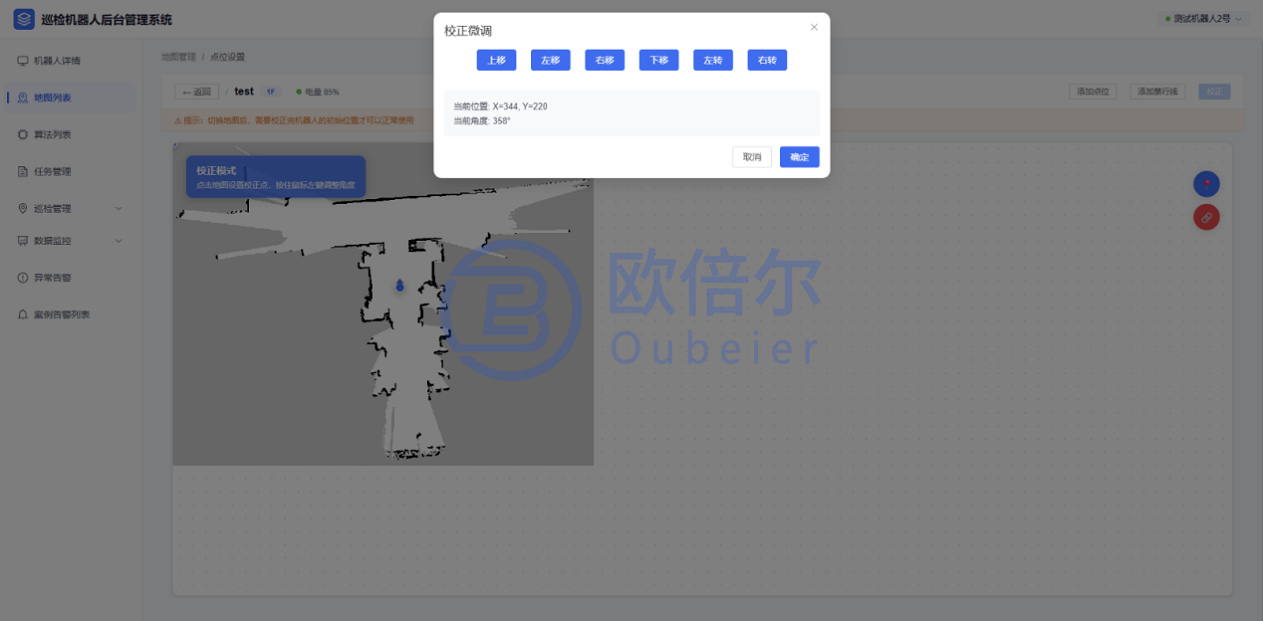Click the 下移 move-down button
The height and width of the screenshot is (621, 1263).
click(659, 60)
